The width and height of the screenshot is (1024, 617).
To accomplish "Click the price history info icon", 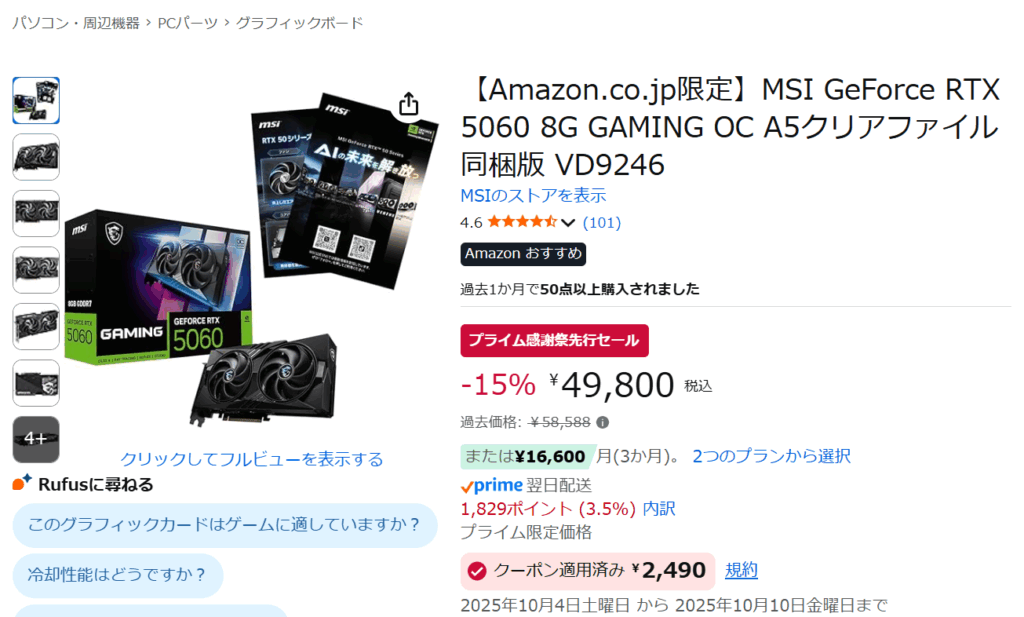I will pyautogui.click(x=603, y=422).
